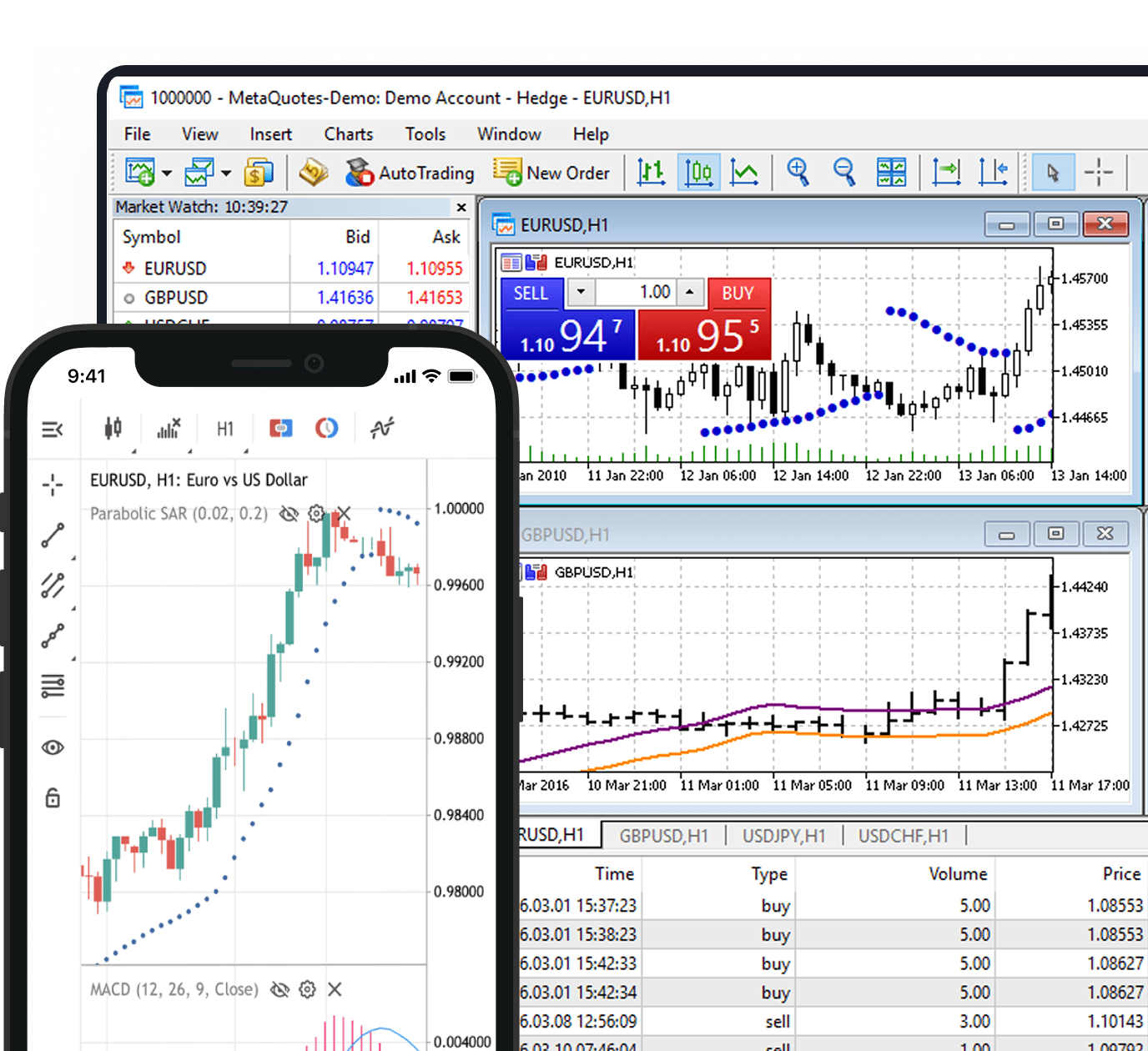
Task: Select the mobile crosshair tool
Action: coord(53,485)
